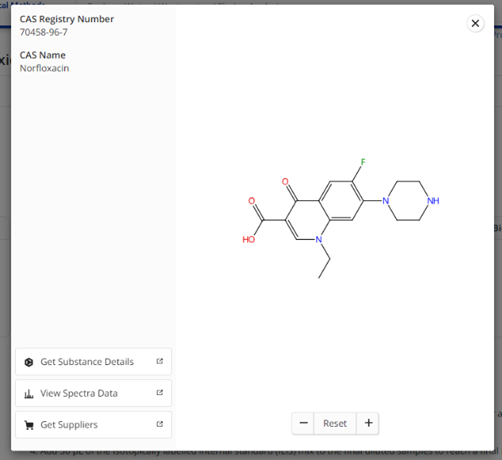Select the CAS Name Norfloxacin text
The height and width of the screenshot is (460, 502).
[44, 68]
